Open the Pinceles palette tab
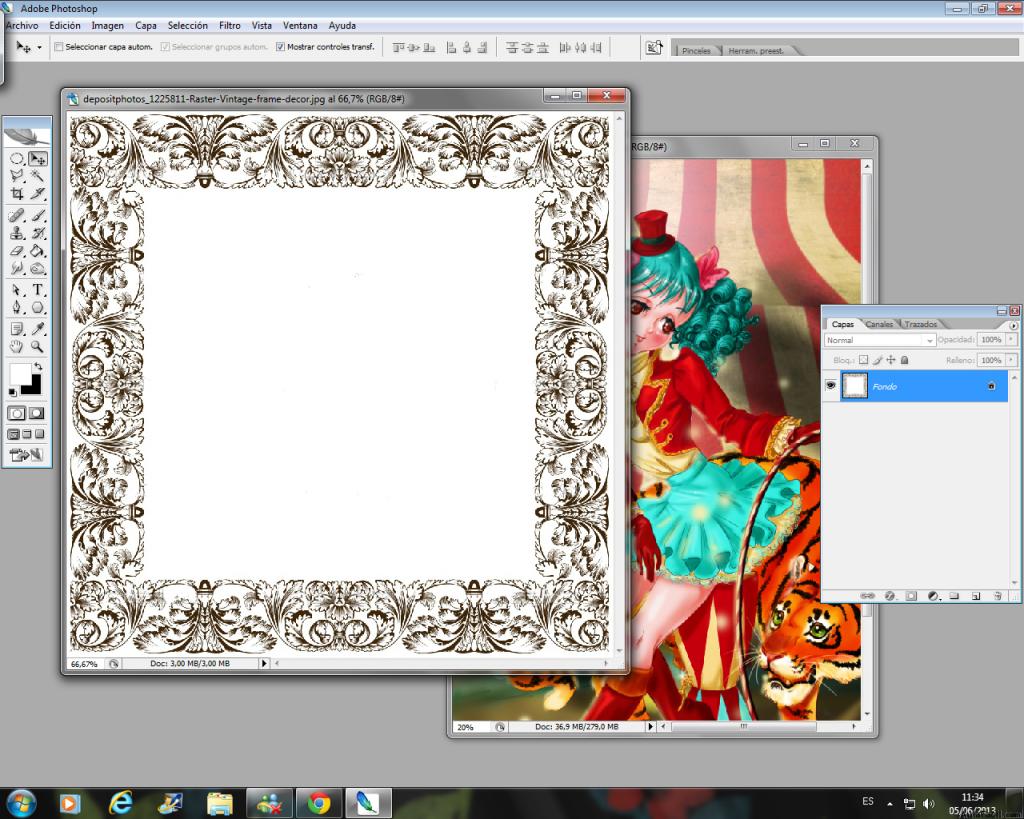Screen dimensions: 1024x819 coord(696,51)
